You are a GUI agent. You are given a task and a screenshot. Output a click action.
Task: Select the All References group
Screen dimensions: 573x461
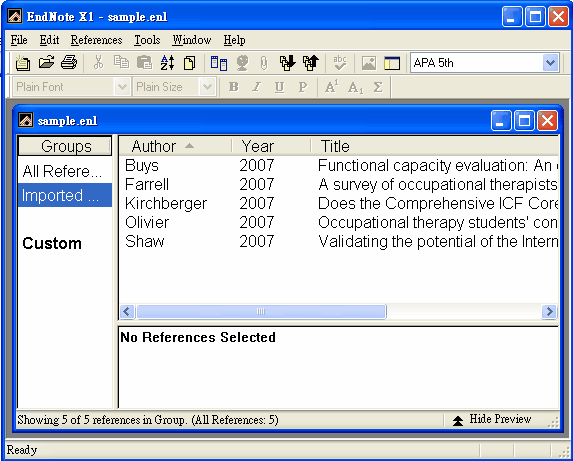point(65,171)
